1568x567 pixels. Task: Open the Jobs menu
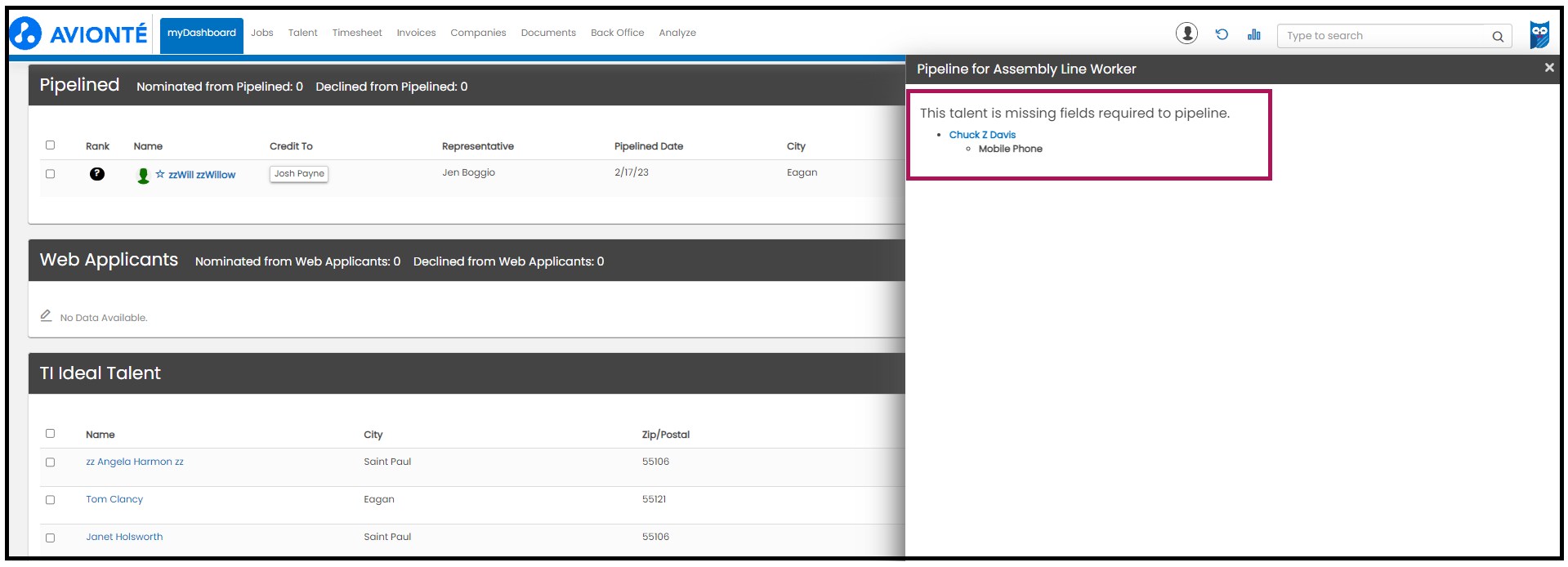pyautogui.click(x=261, y=33)
